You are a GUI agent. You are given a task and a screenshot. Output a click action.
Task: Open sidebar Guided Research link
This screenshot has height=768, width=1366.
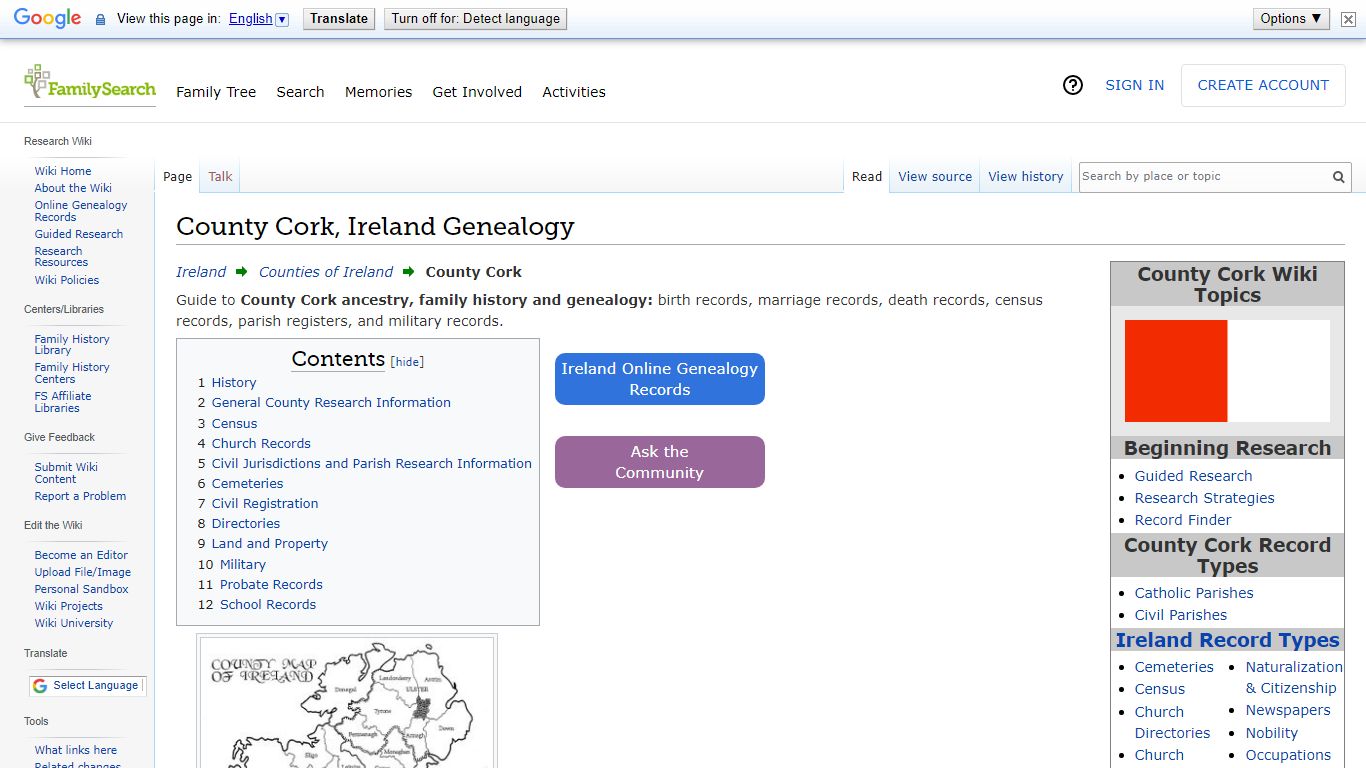[79, 234]
